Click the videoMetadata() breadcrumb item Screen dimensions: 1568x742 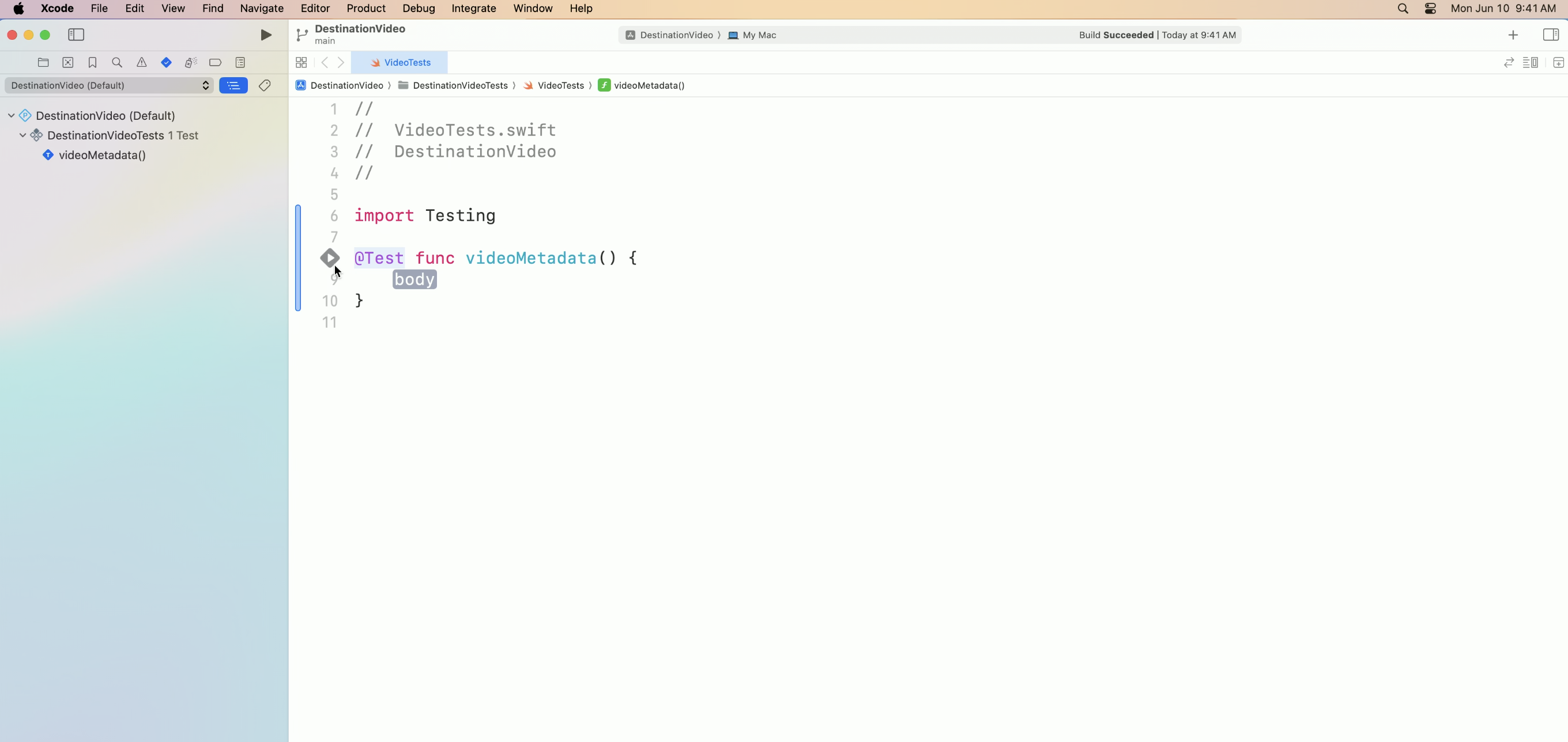point(649,86)
